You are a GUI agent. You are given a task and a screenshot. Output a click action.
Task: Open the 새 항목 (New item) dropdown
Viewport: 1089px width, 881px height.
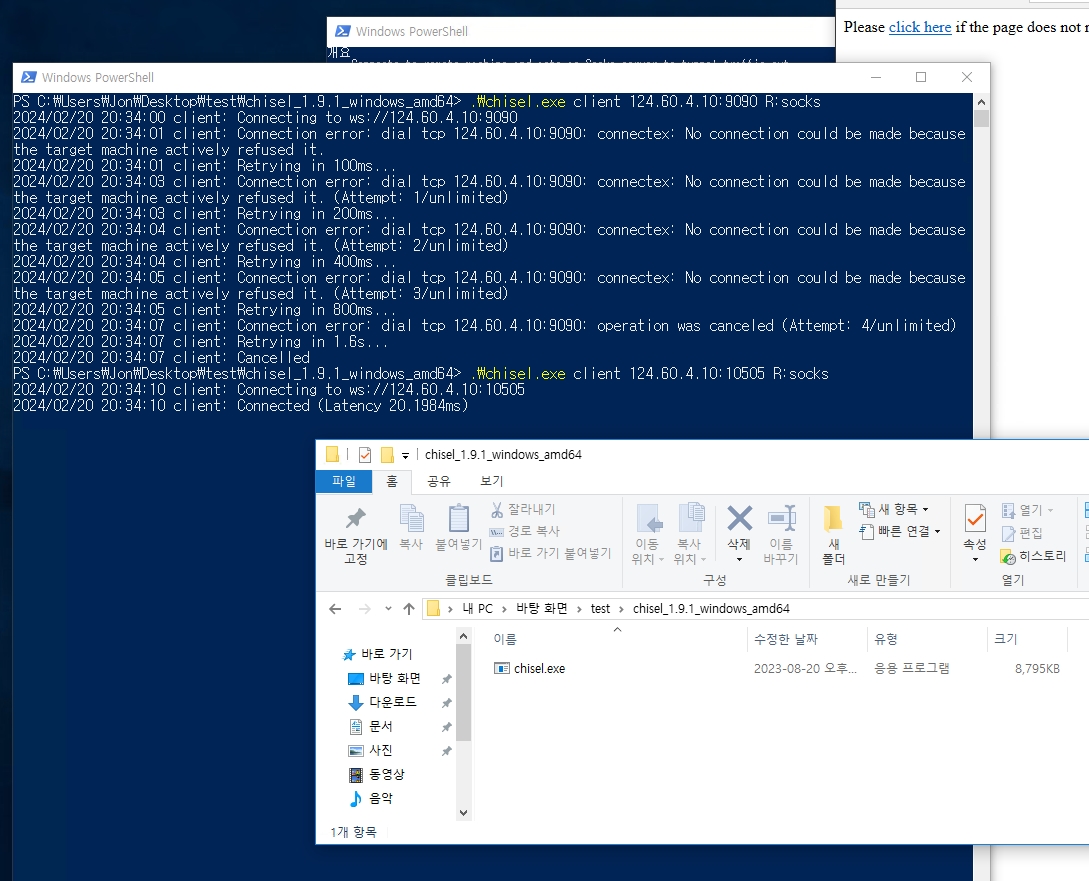(893, 509)
